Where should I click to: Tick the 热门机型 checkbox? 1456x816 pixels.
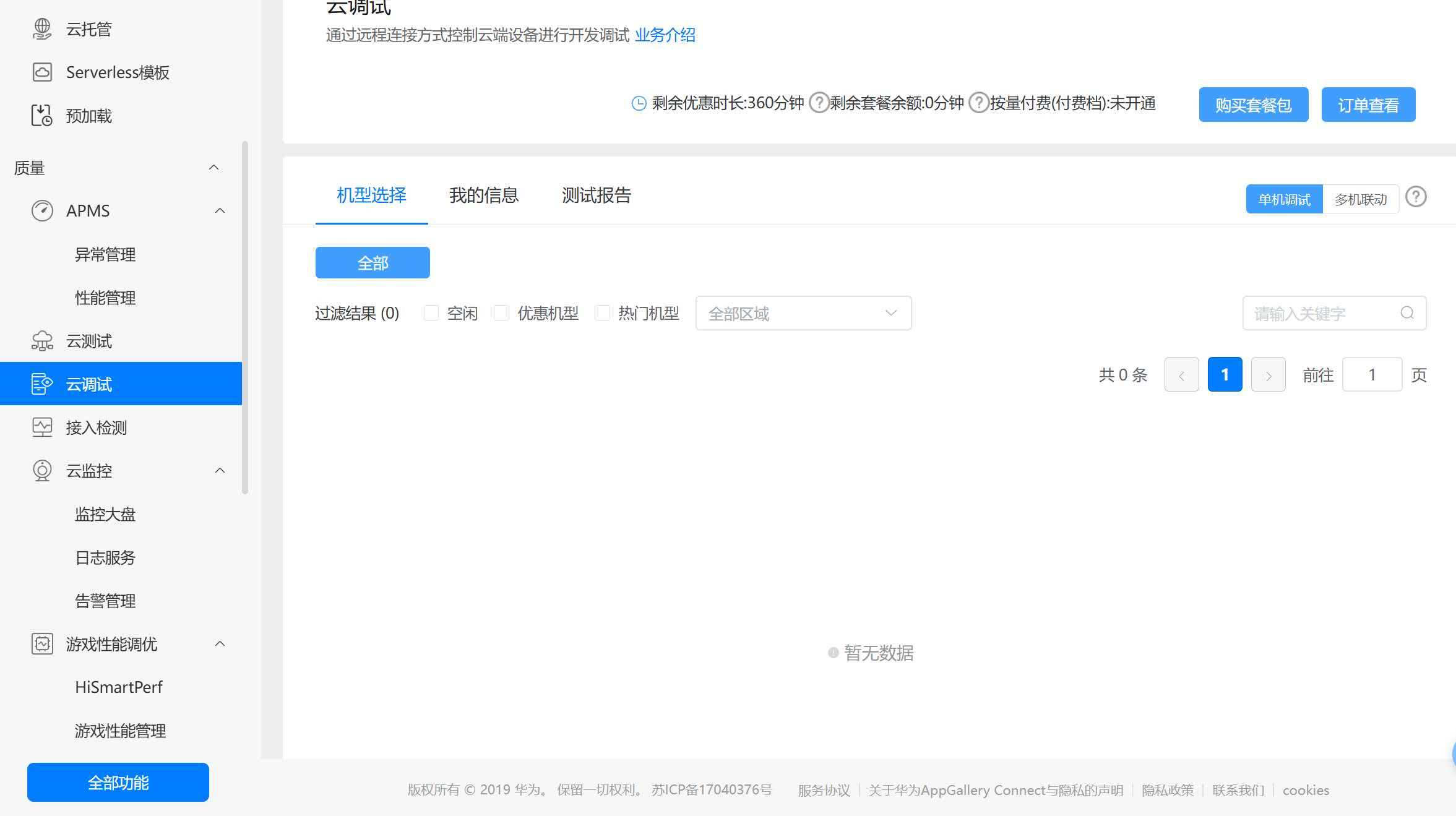point(602,313)
